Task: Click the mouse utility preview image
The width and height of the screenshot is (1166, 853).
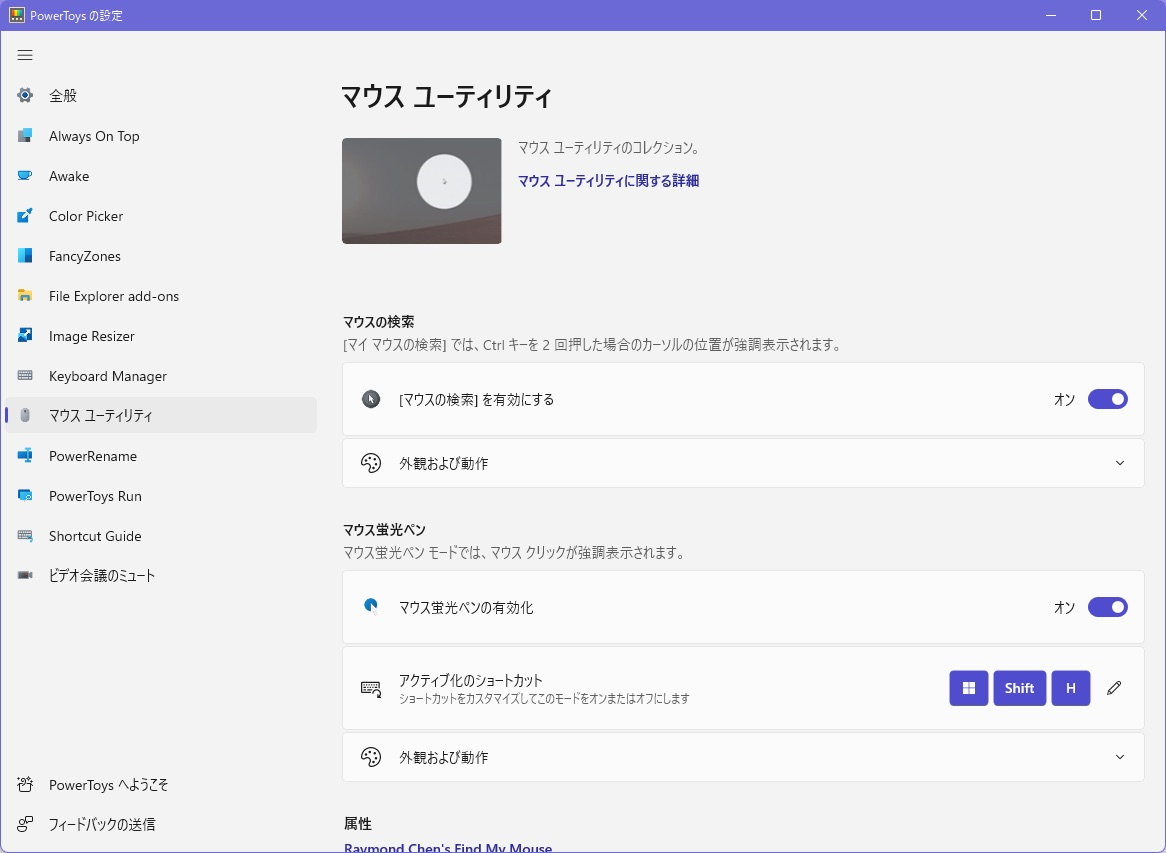Action: 422,190
